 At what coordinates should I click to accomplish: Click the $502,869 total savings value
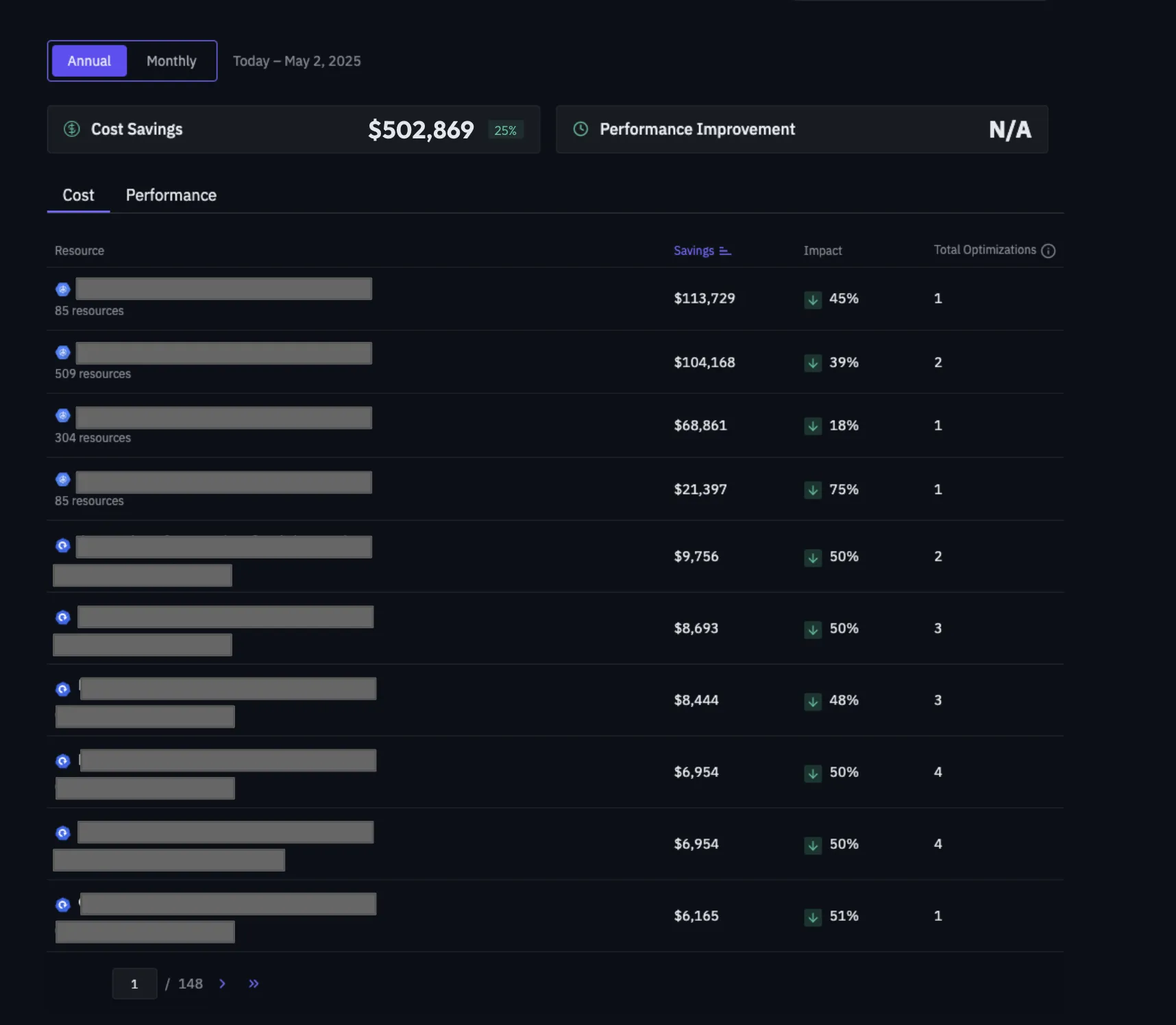(421, 129)
